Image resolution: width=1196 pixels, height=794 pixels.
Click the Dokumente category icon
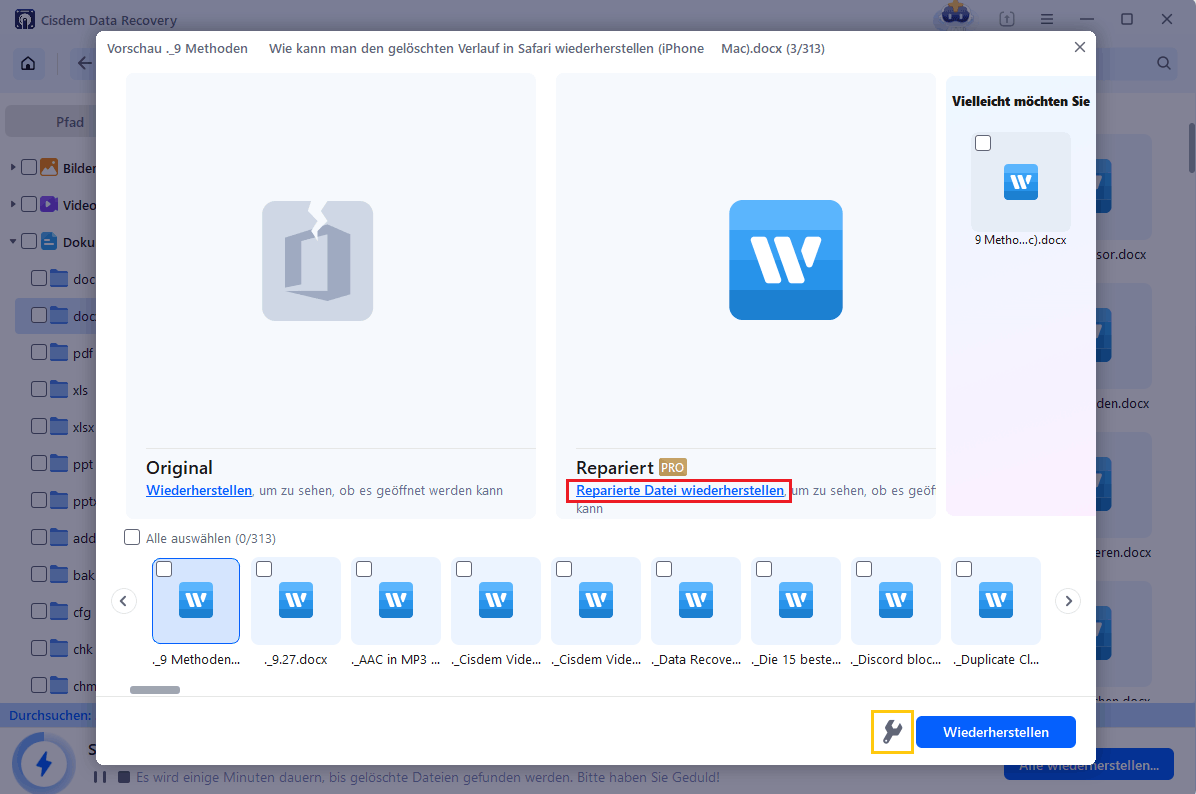click(x=49, y=241)
